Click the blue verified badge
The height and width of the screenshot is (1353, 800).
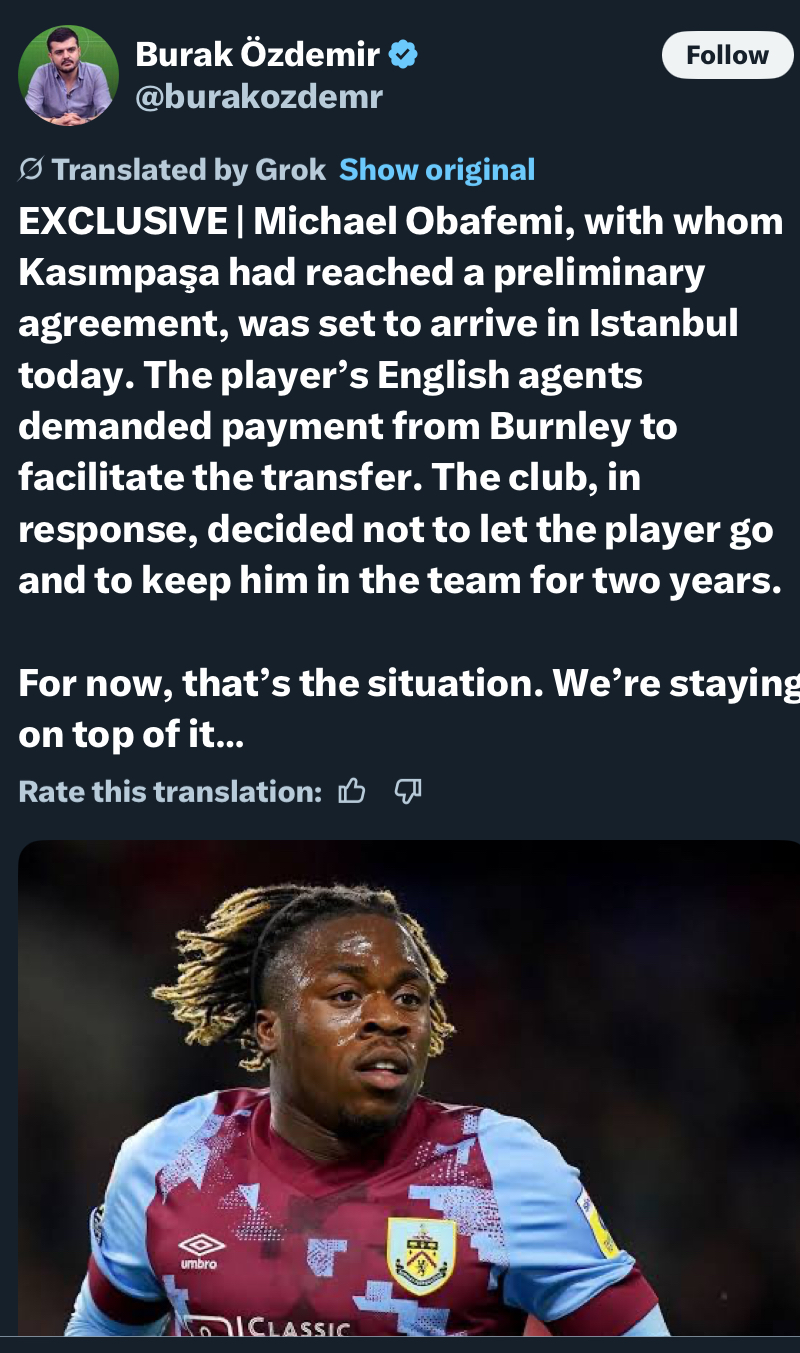pyautogui.click(x=402, y=55)
